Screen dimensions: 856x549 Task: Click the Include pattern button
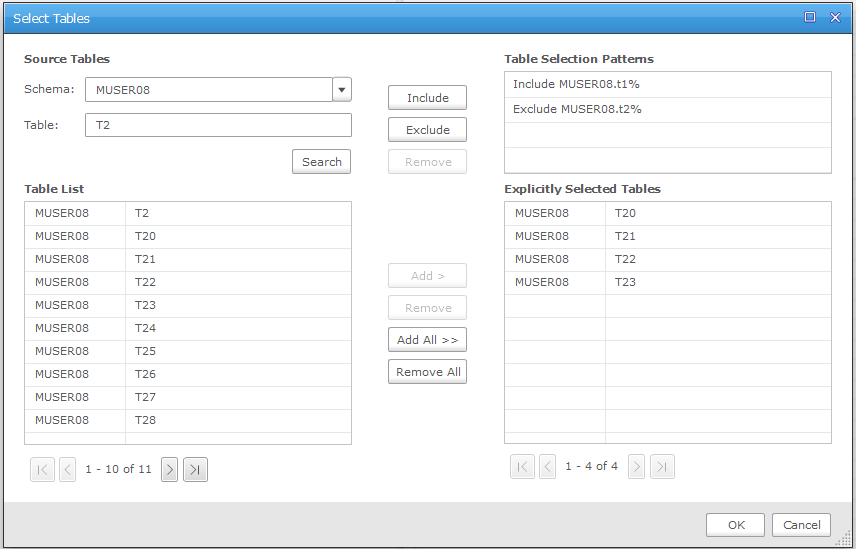point(427,98)
